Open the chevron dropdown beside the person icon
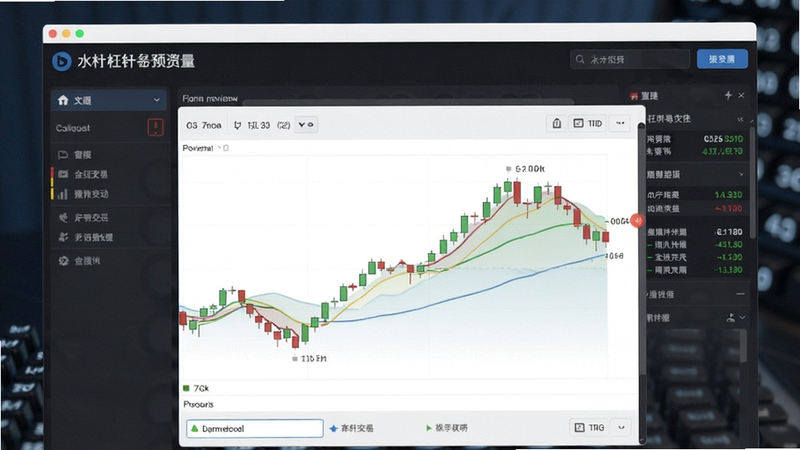 point(742,317)
